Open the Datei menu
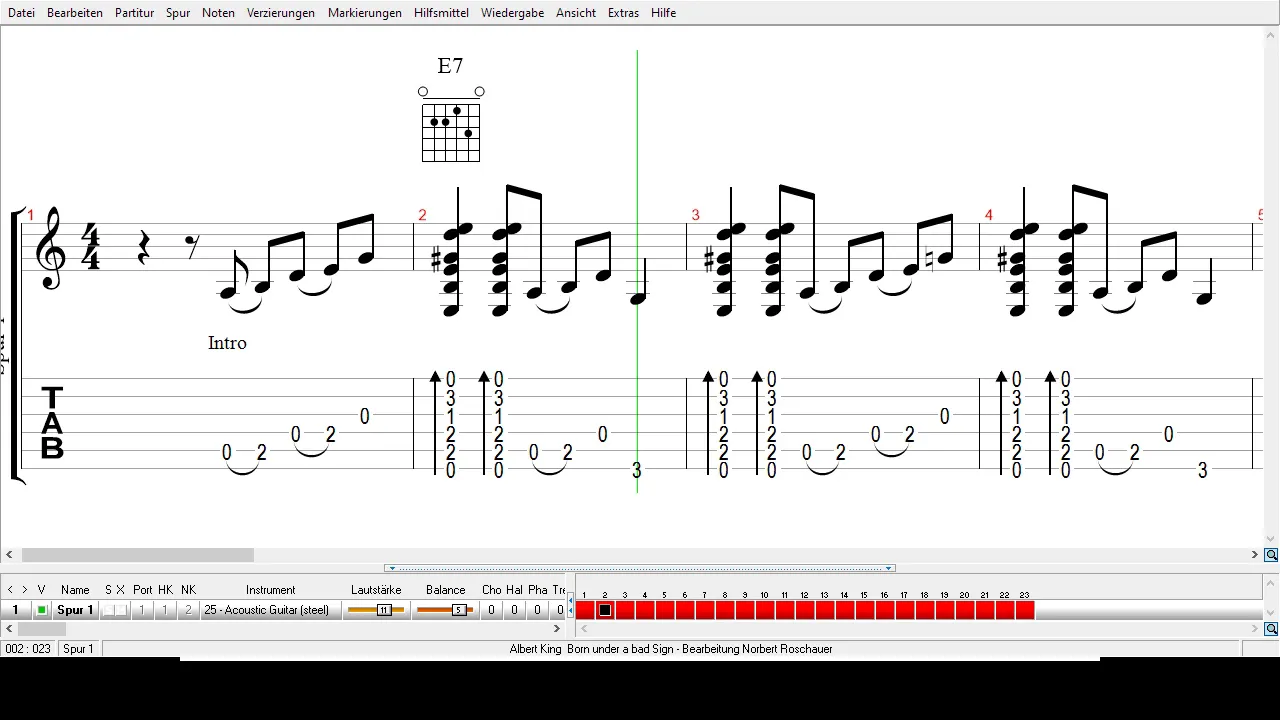 [x=21, y=13]
